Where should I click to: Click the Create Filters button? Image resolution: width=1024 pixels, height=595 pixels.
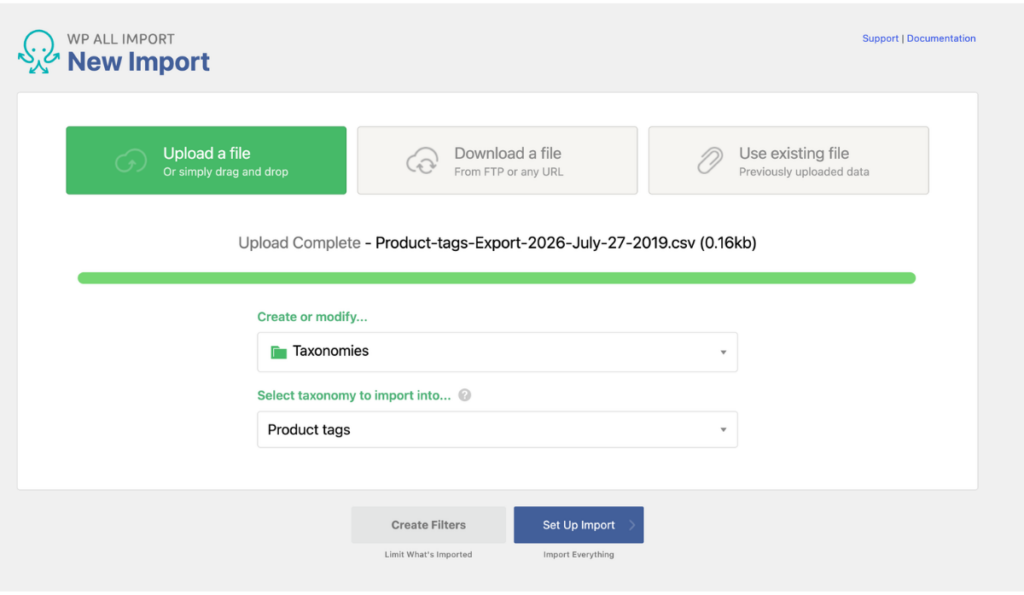[x=428, y=525]
